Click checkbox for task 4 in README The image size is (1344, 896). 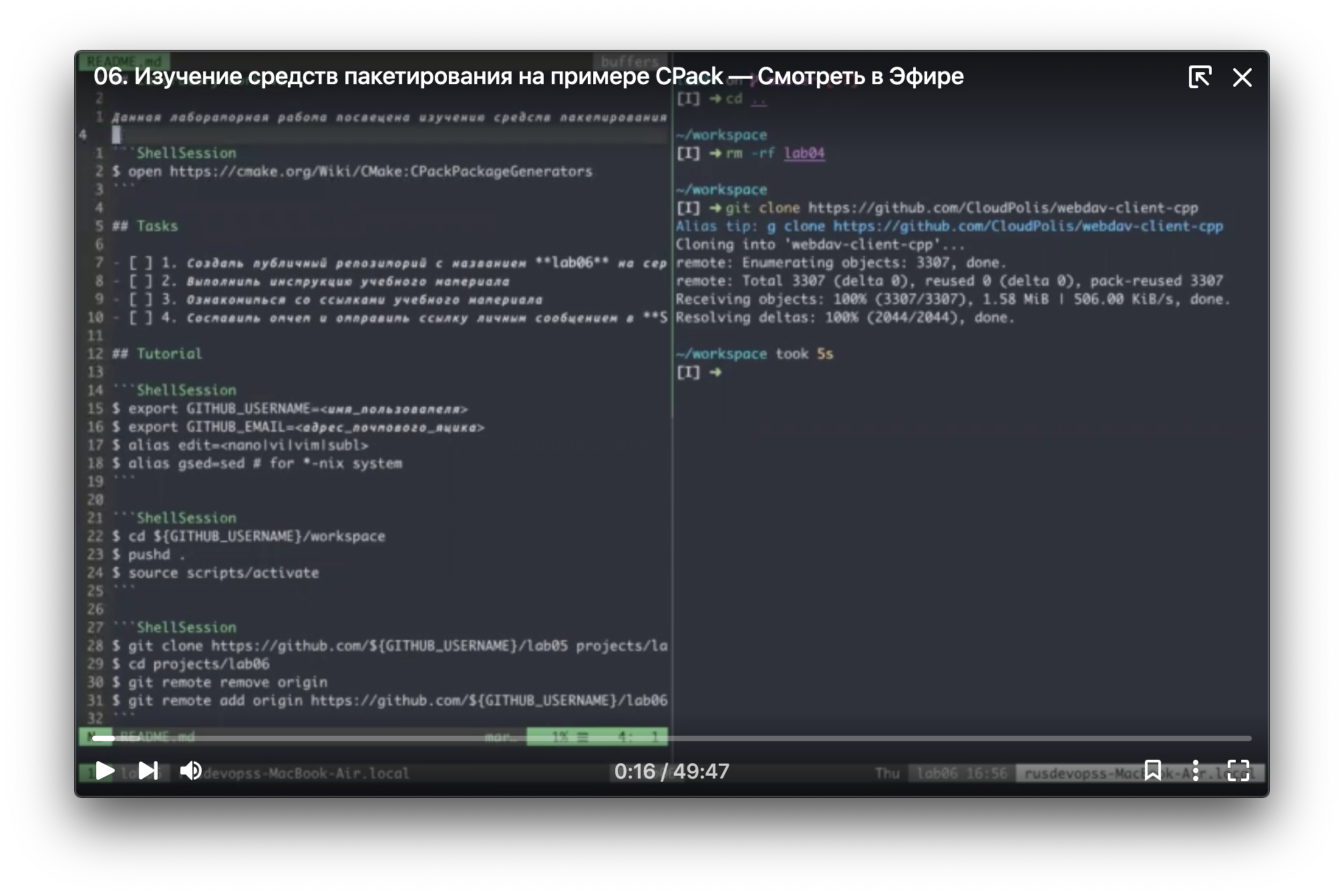pyautogui.click(x=140, y=318)
